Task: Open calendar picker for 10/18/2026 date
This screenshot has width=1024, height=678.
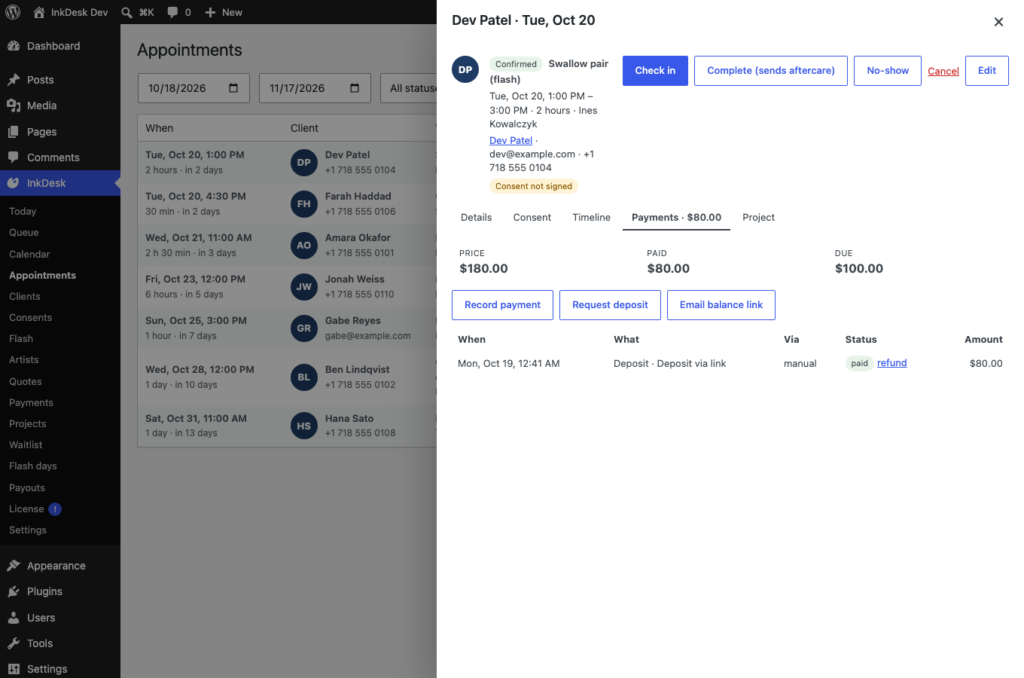Action: 233,88
